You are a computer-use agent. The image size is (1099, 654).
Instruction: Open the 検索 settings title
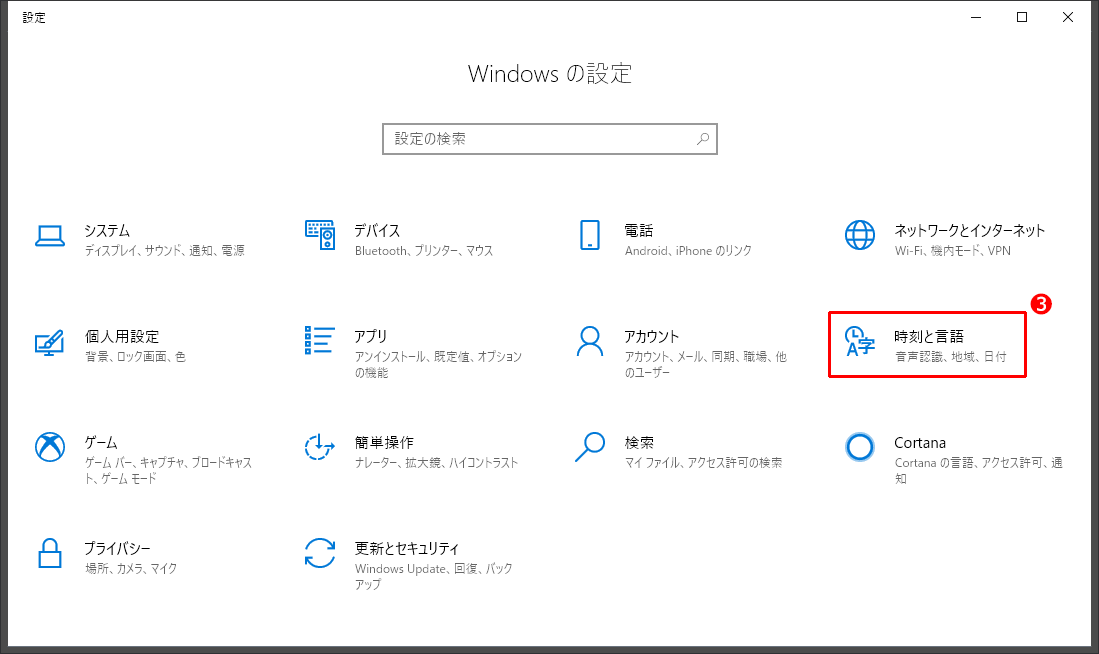(639, 443)
